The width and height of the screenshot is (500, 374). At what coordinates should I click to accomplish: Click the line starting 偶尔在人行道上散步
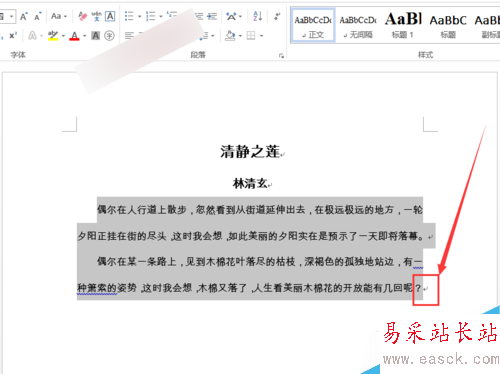coord(260,210)
